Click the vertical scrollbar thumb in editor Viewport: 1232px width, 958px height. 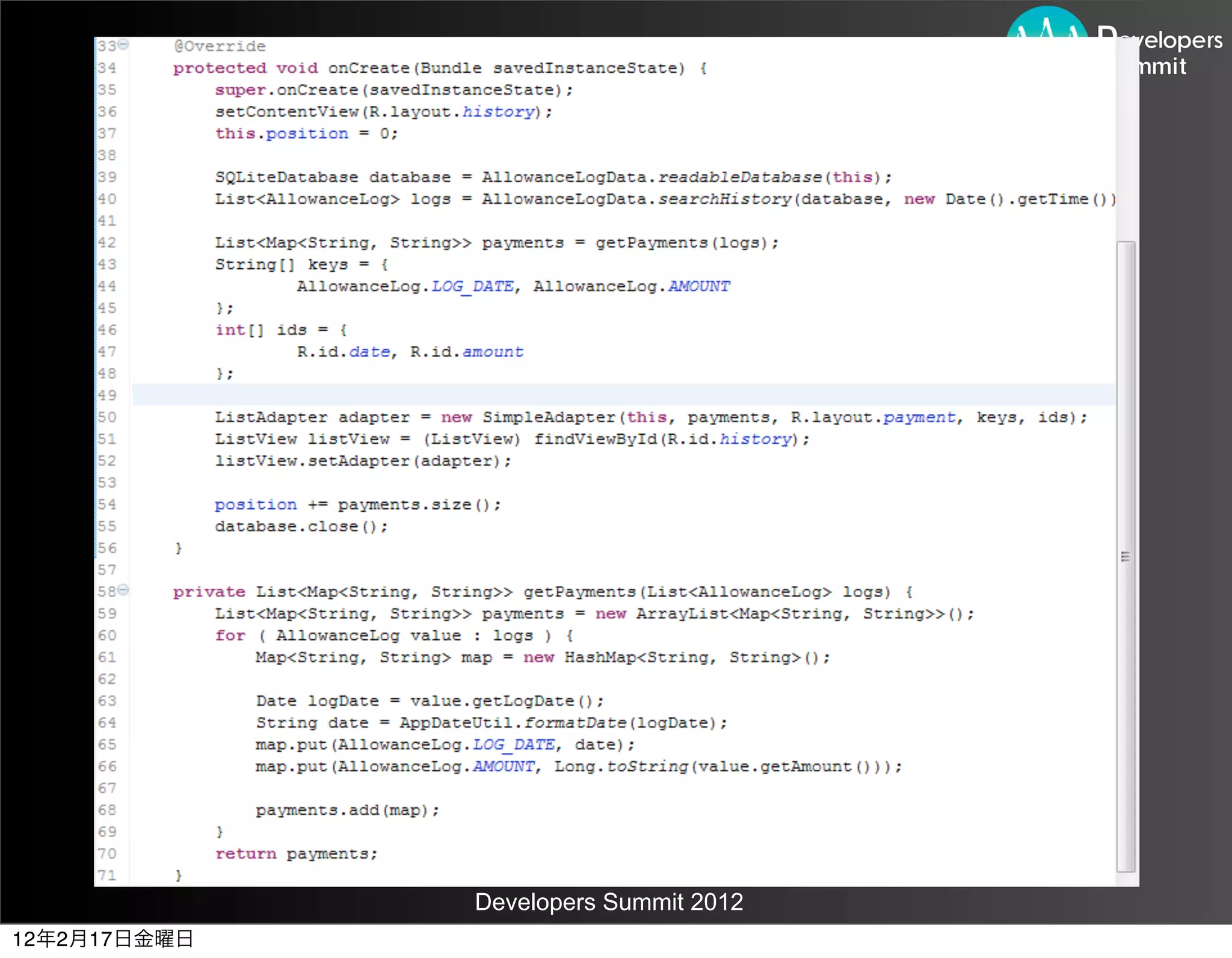click(1126, 556)
